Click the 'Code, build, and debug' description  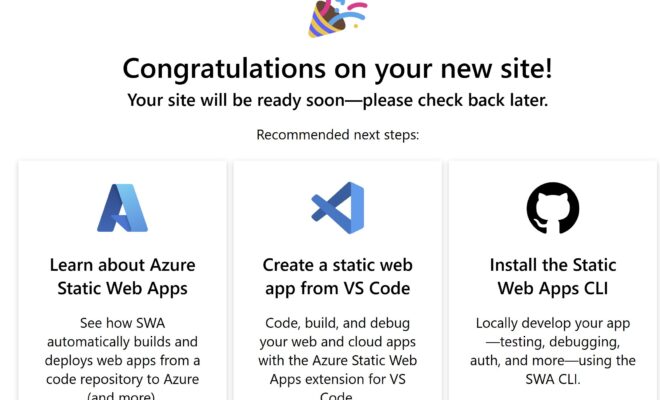[338, 358]
